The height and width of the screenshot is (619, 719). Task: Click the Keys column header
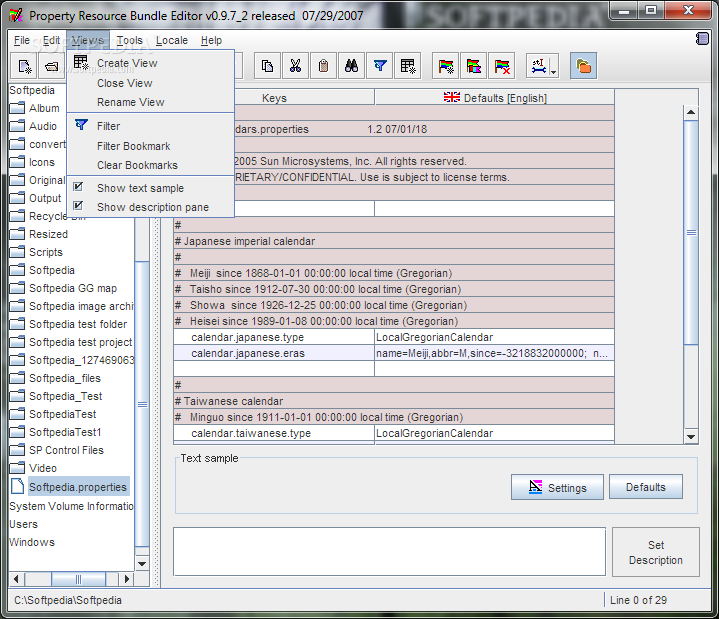coord(274,98)
